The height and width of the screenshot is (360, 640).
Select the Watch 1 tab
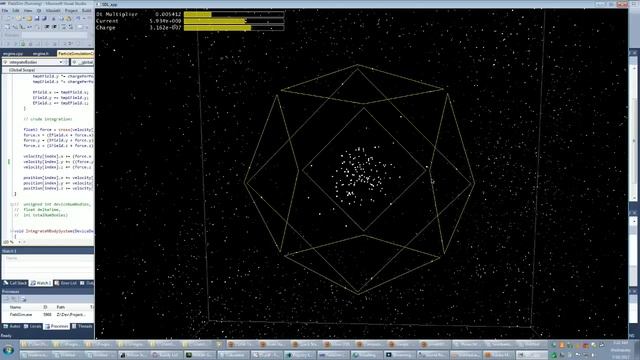(x=41, y=283)
